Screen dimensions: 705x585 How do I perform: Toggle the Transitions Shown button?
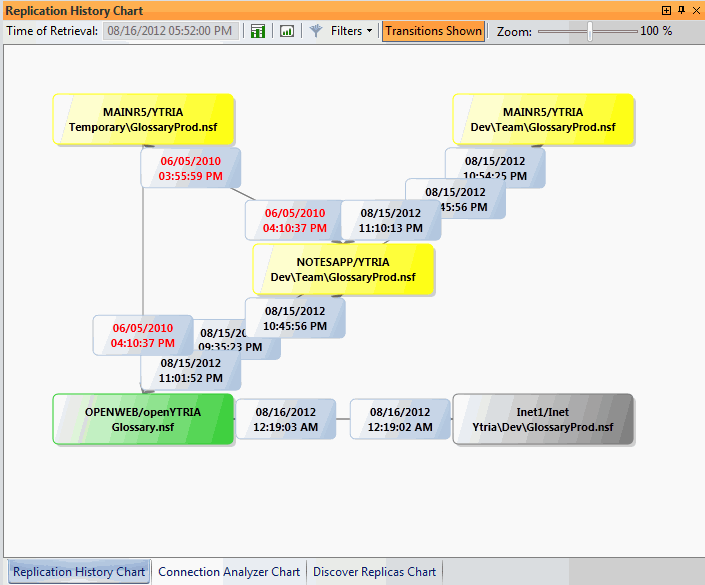[433, 31]
